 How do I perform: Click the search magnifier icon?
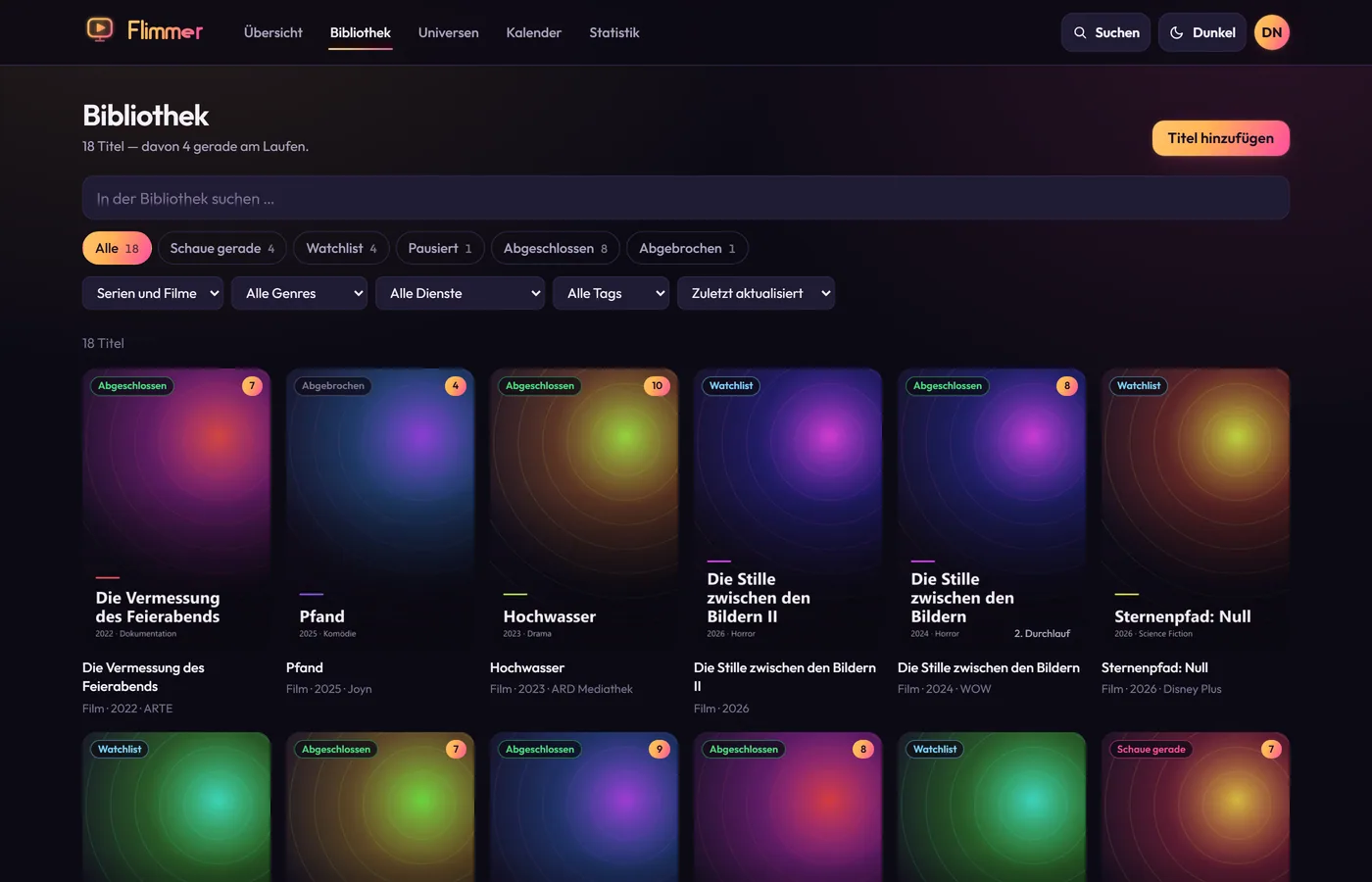[1080, 32]
